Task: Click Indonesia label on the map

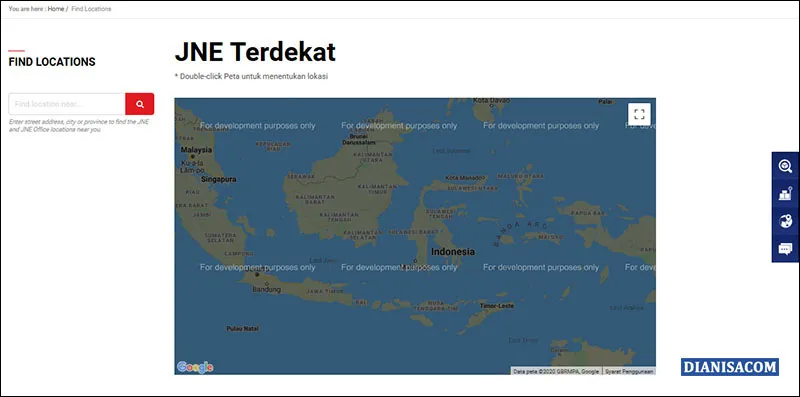Action: pyautogui.click(x=453, y=252)
